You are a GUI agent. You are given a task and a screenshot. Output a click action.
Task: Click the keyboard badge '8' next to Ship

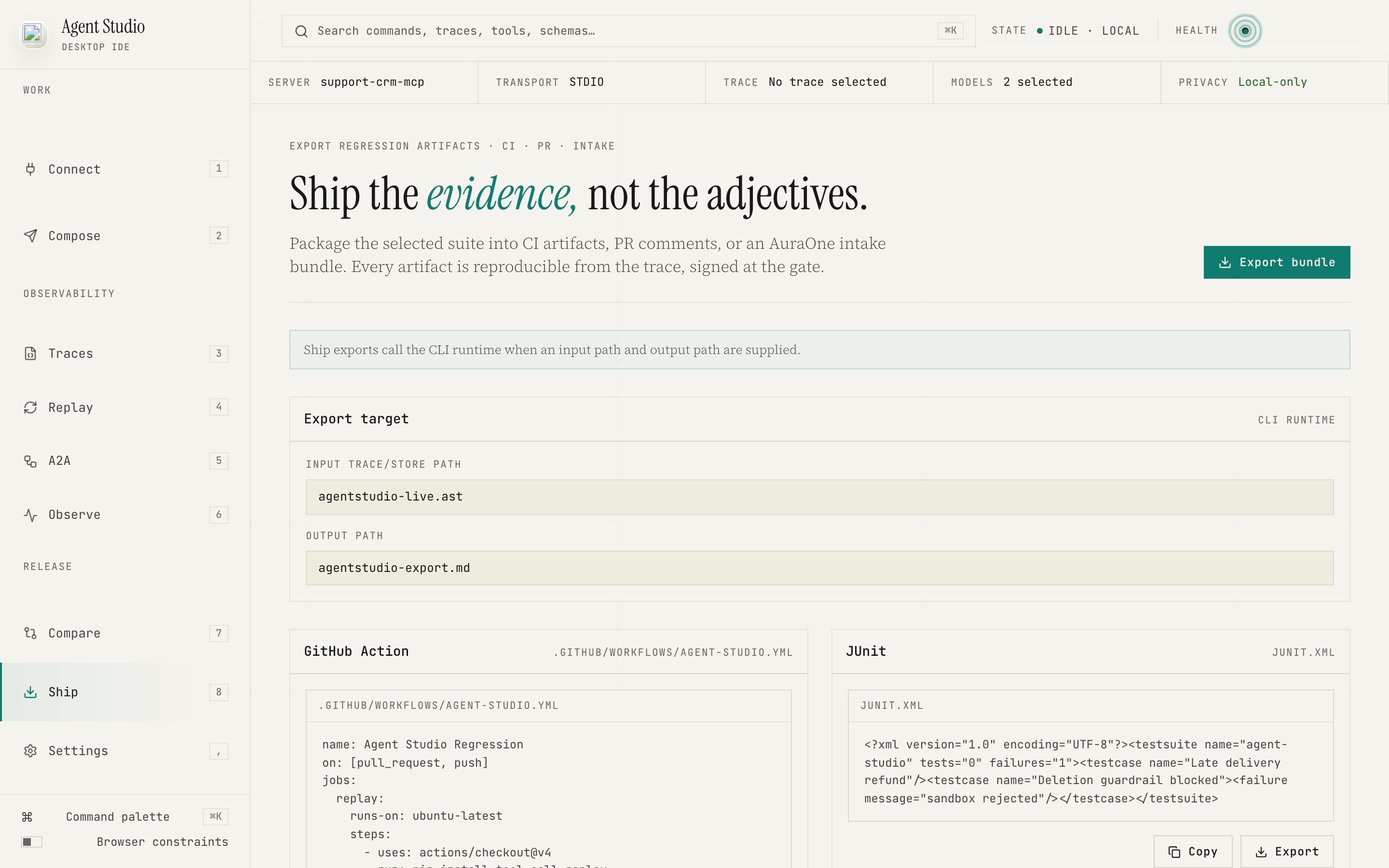218,692
